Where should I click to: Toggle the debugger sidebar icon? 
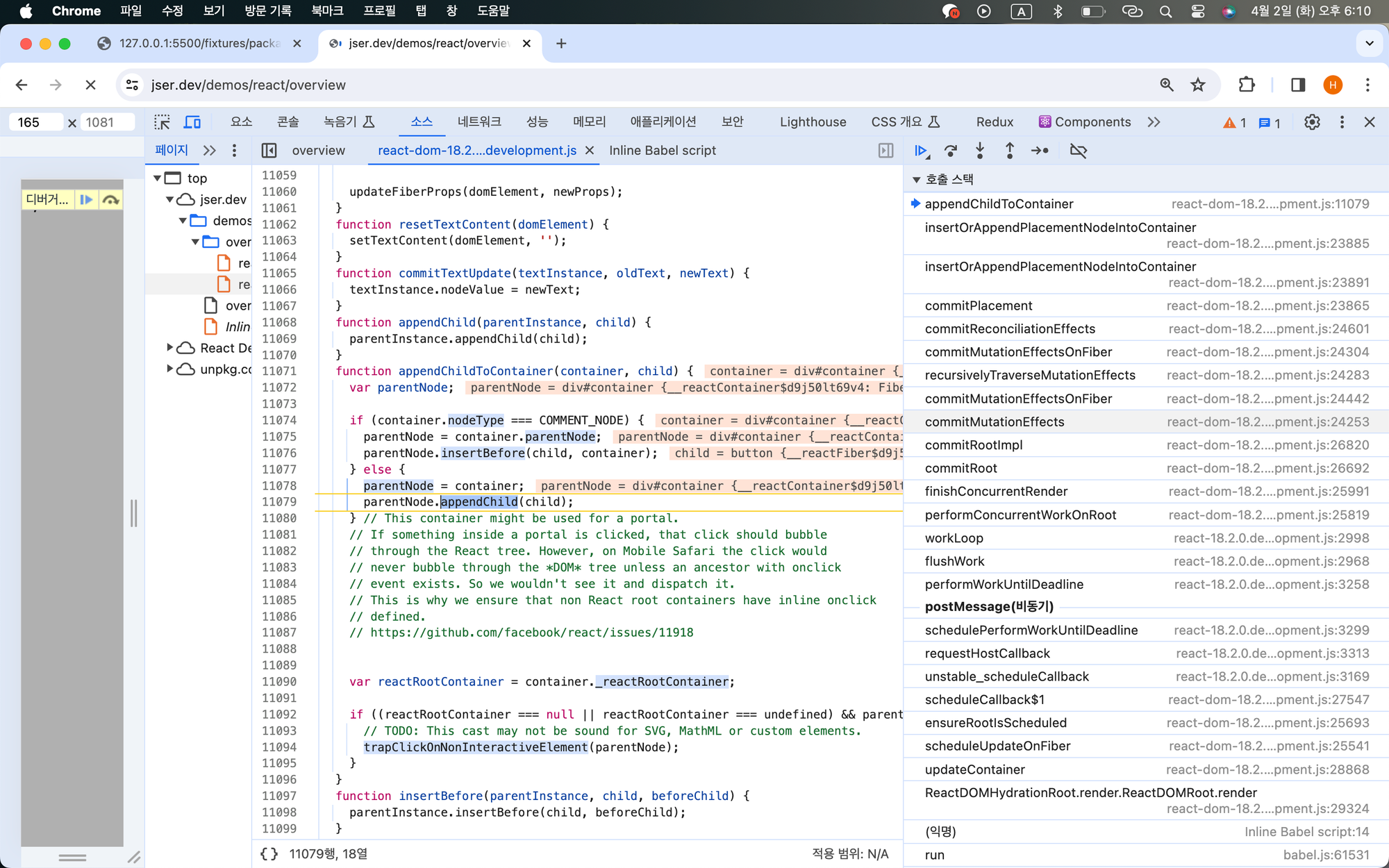click(885, 151)
